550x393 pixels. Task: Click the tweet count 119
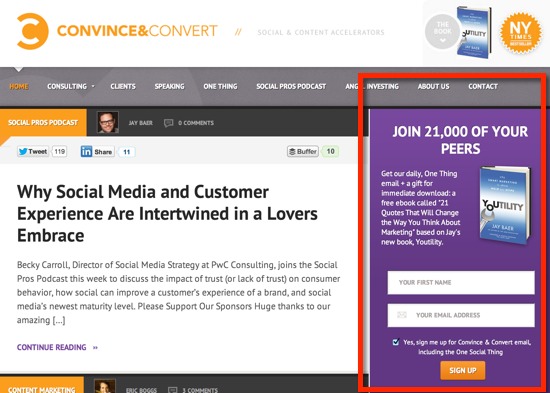coord(60,152)
